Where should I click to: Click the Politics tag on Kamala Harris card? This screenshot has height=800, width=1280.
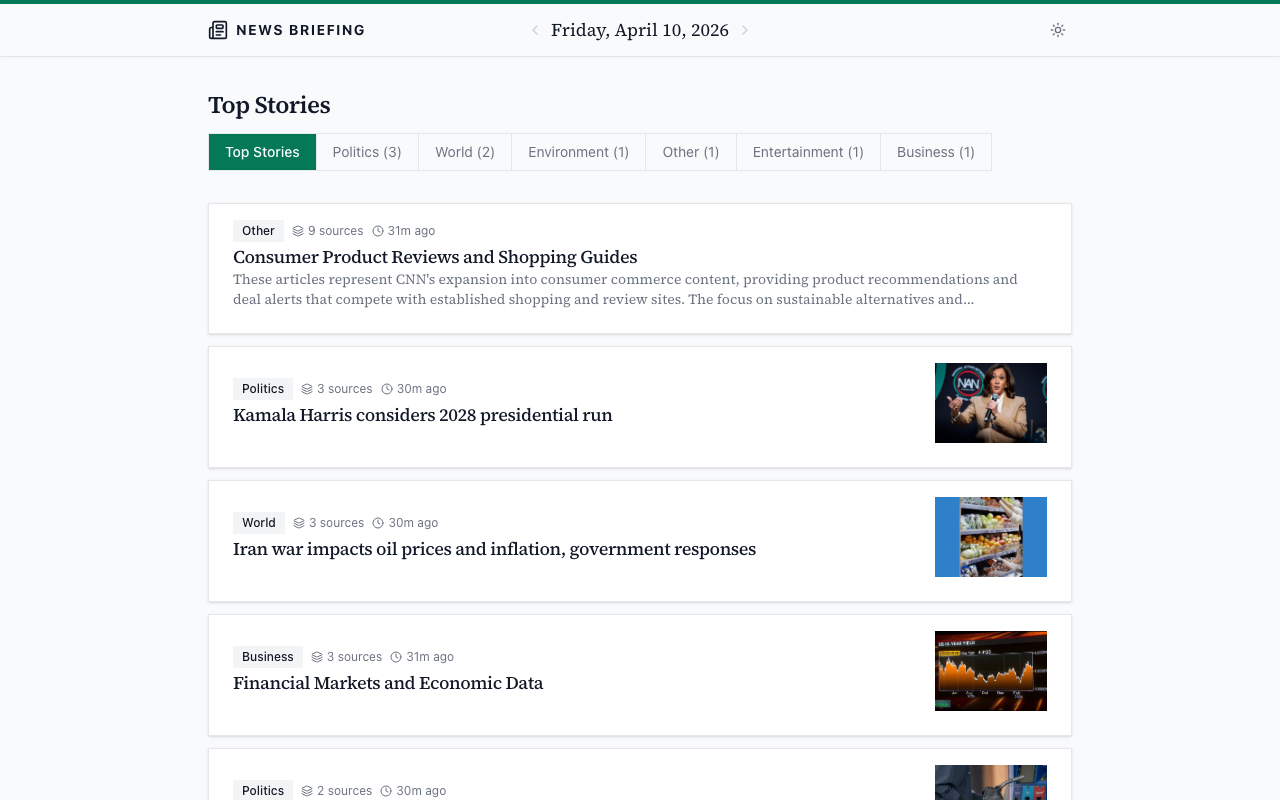[x=263, y=389]
